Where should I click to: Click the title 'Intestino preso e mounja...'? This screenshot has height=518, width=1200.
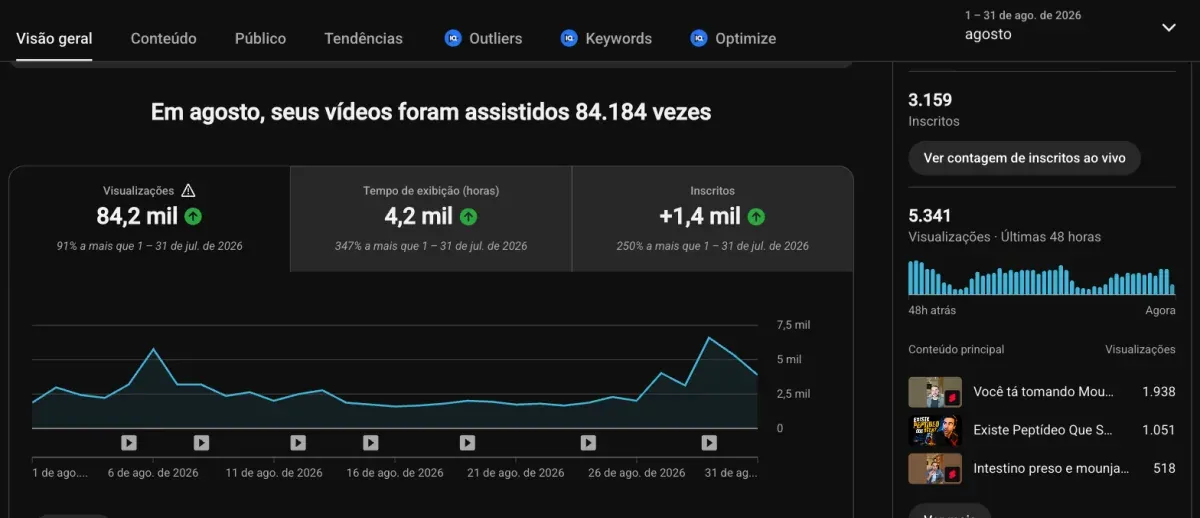click(1051, 468)
